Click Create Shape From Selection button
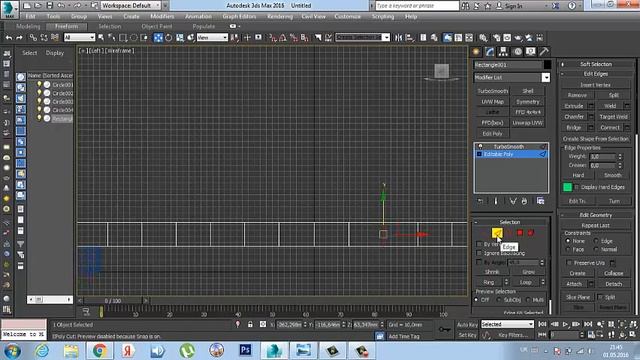Image resolution: width=640 pixels, height=360 pixels. pyautogui.click(x=596, y=139)
